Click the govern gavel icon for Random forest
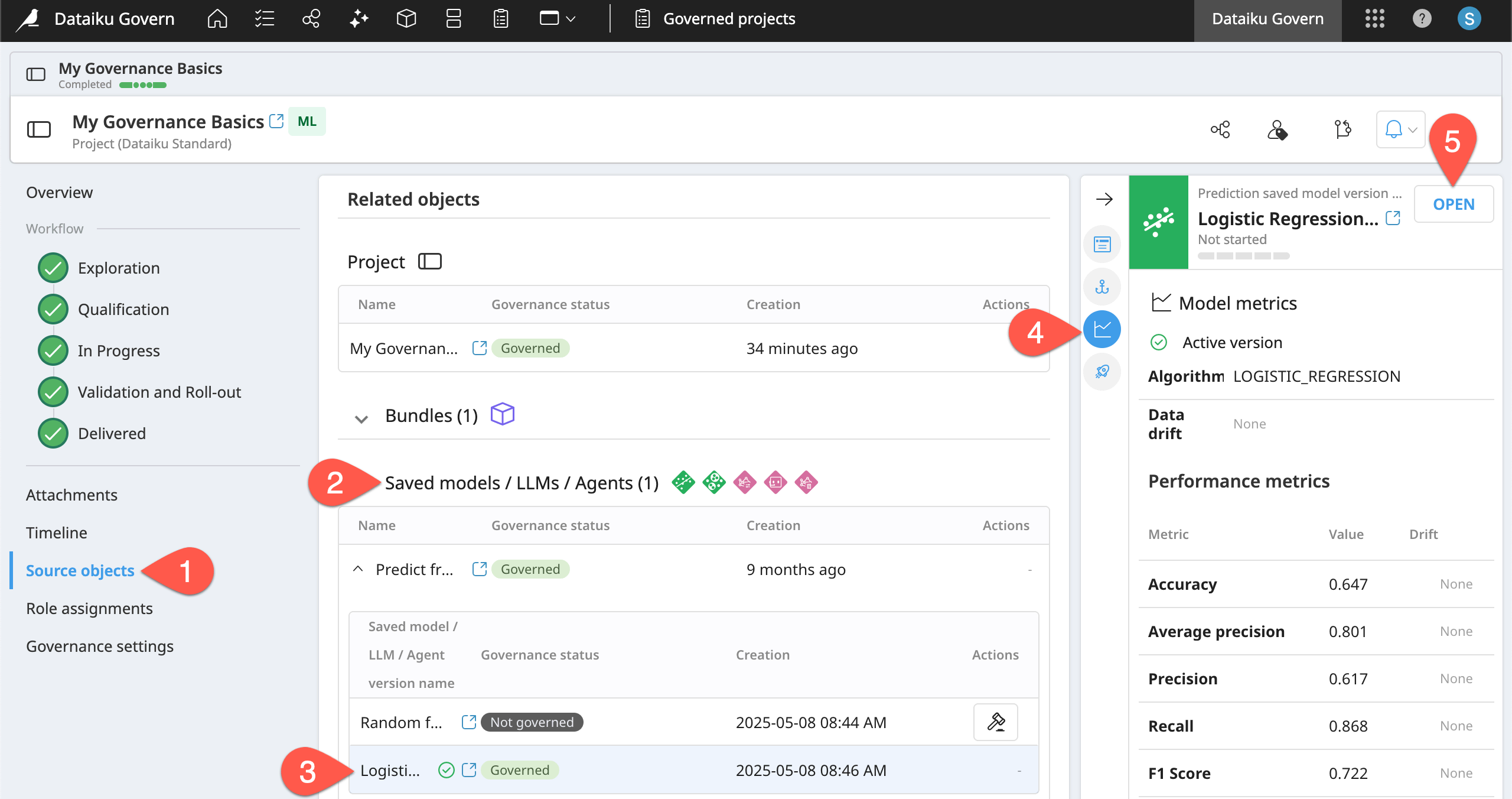1512x799 pixels. pos(996,722)
